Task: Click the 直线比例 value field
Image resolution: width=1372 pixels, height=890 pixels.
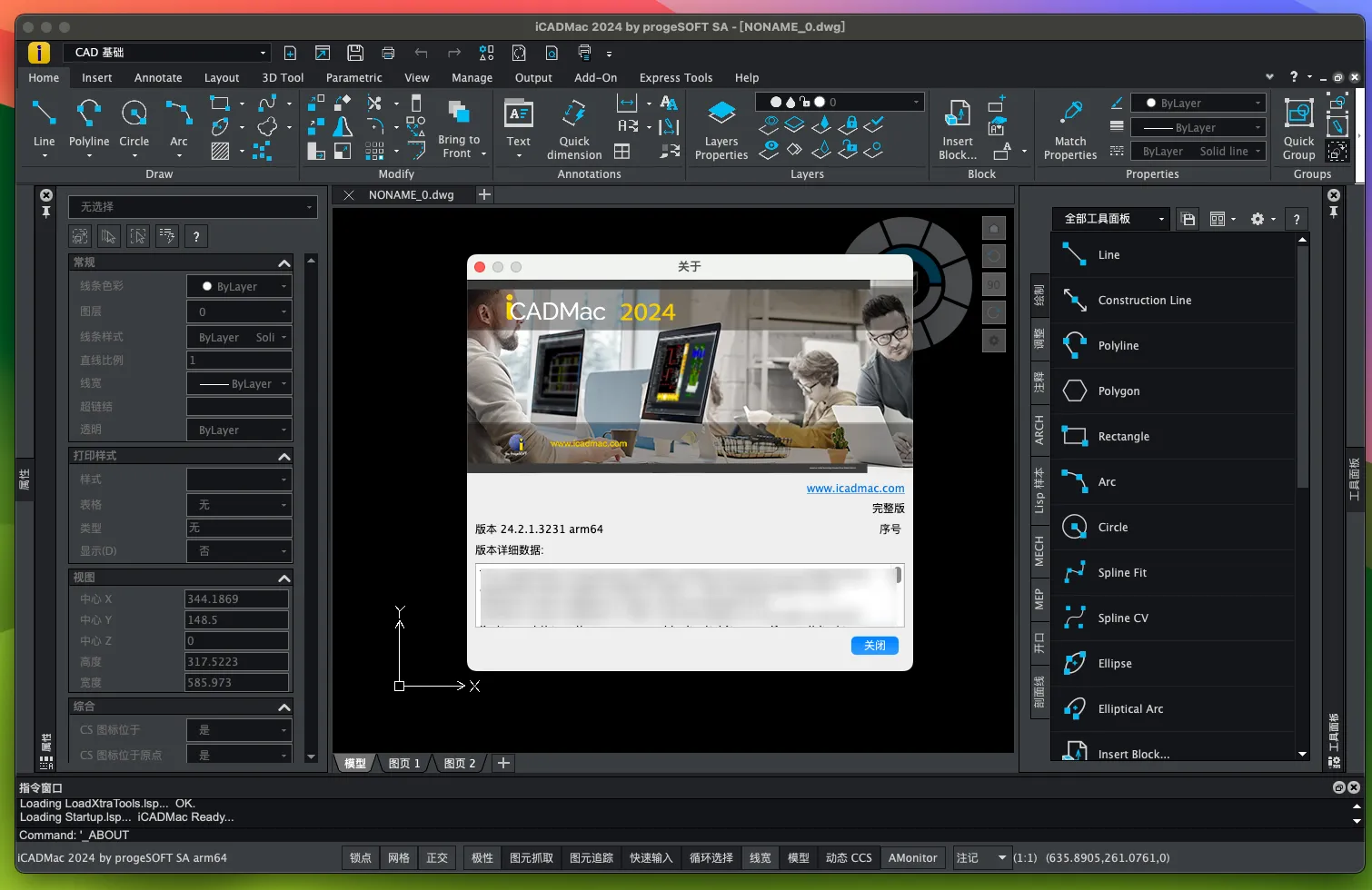Action: 239,361
